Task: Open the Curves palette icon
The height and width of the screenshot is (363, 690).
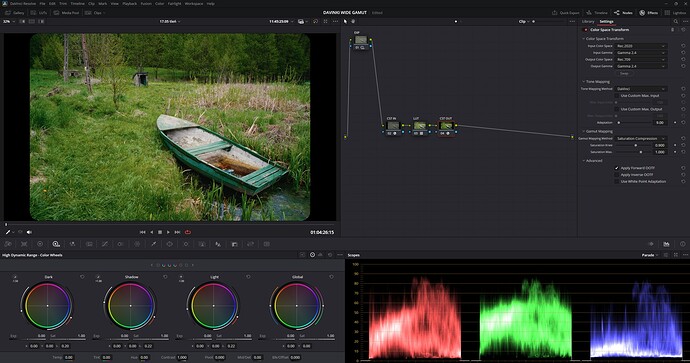Action: point(105,244)
